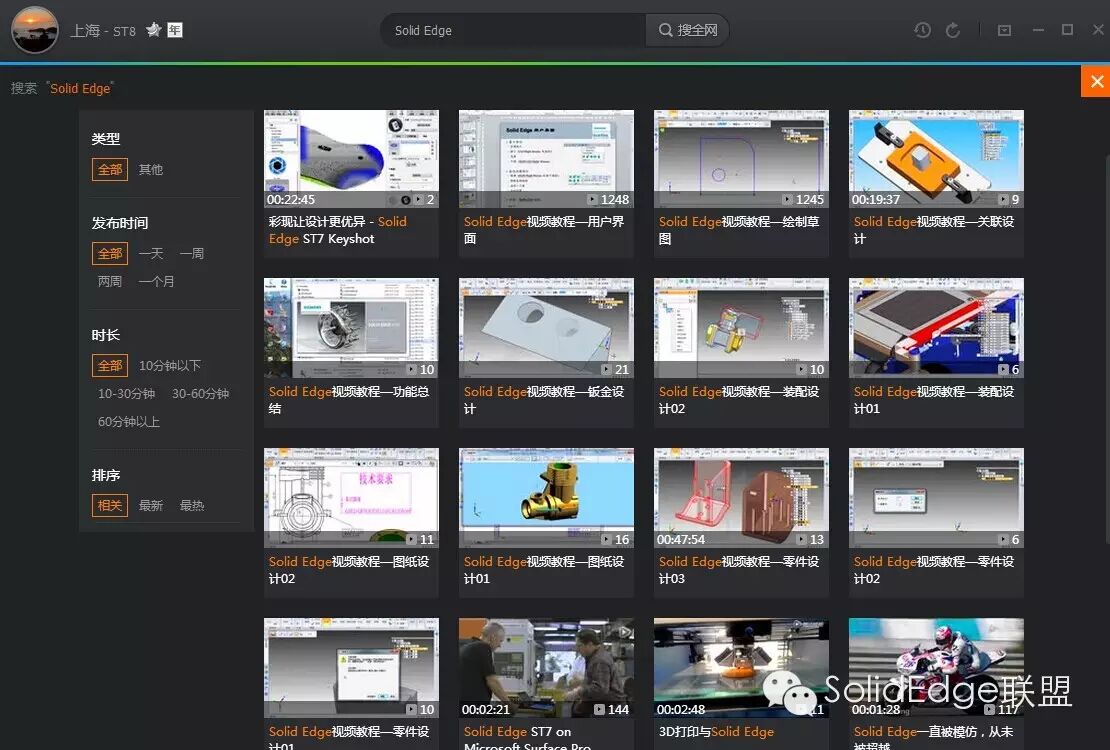Click title 3D打印与Solid Edge
The image size is (1110, 750).
click(716, 732)
